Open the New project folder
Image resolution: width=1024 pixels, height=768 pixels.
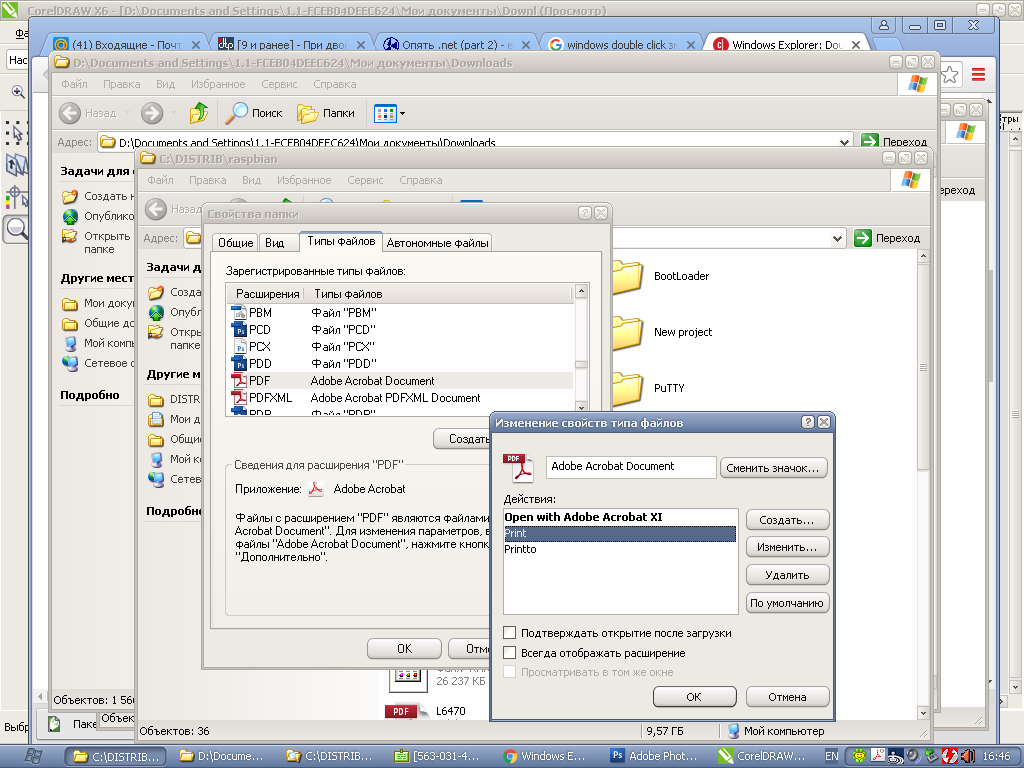662,332
